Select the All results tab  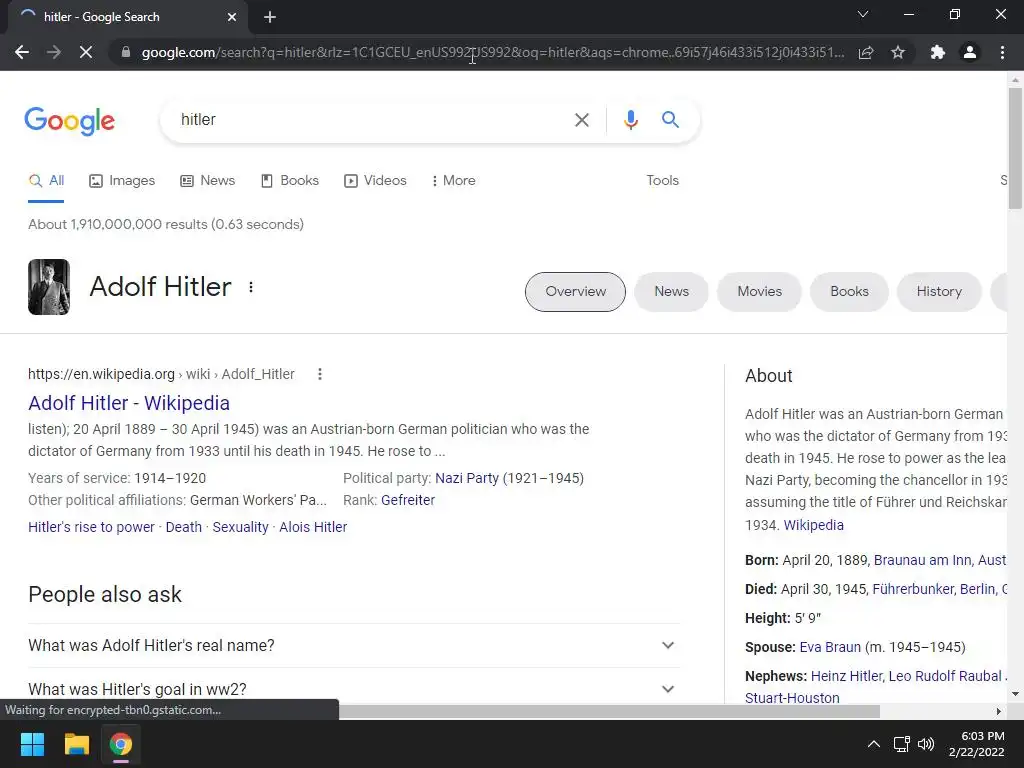point(46,181)
